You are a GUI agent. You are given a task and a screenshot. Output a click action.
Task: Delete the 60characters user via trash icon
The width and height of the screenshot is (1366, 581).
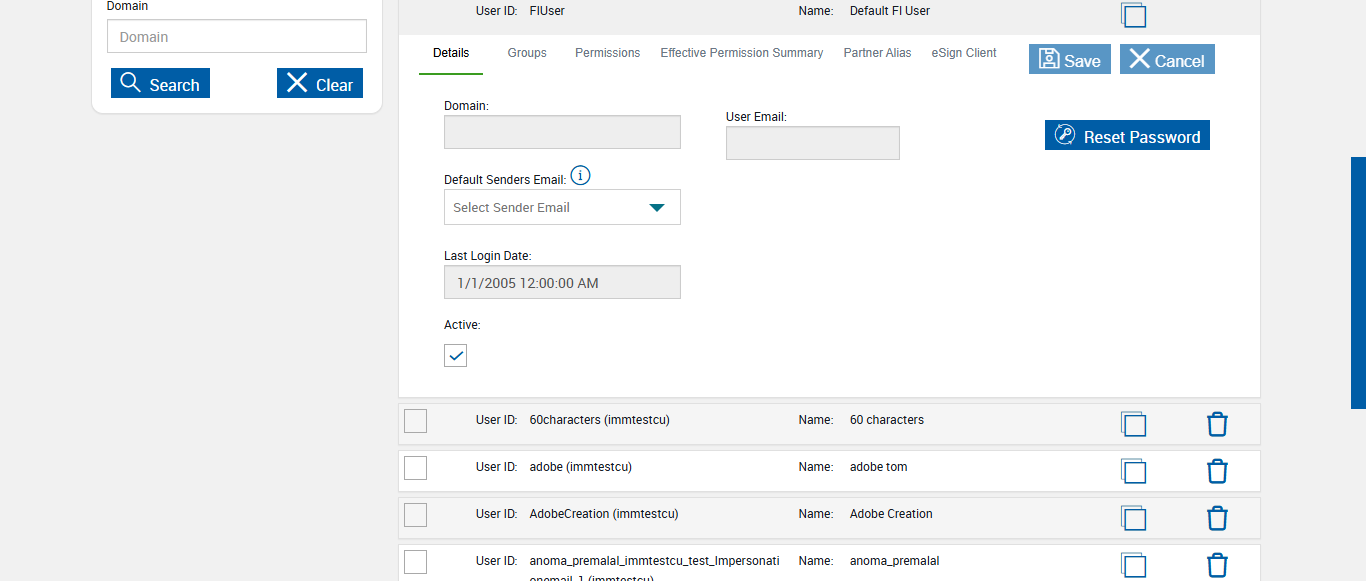pyautogui.click(x=1217, y=424)
